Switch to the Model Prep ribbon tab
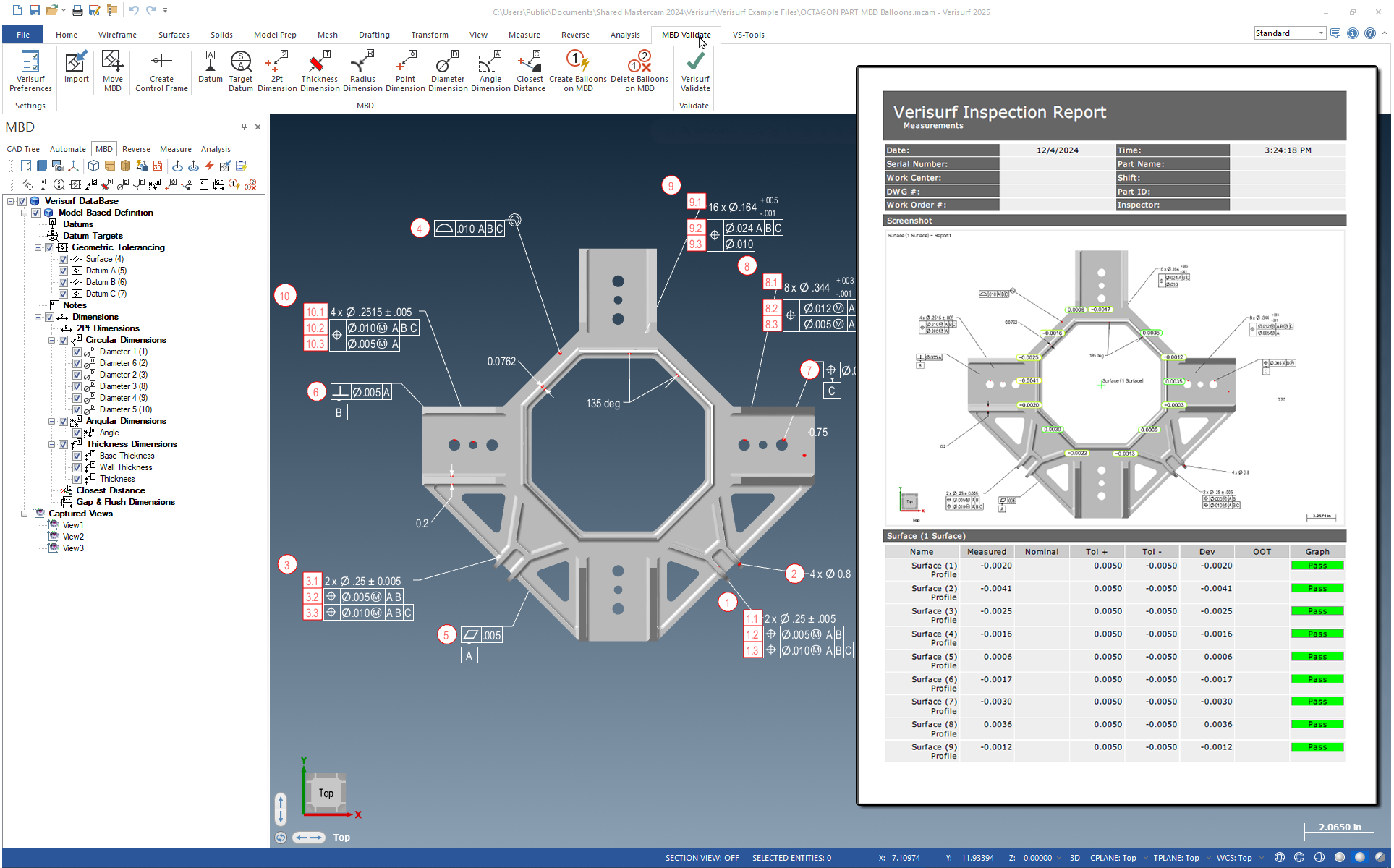Viewport: 1394px width, 868px height. (x=275, y=35)
